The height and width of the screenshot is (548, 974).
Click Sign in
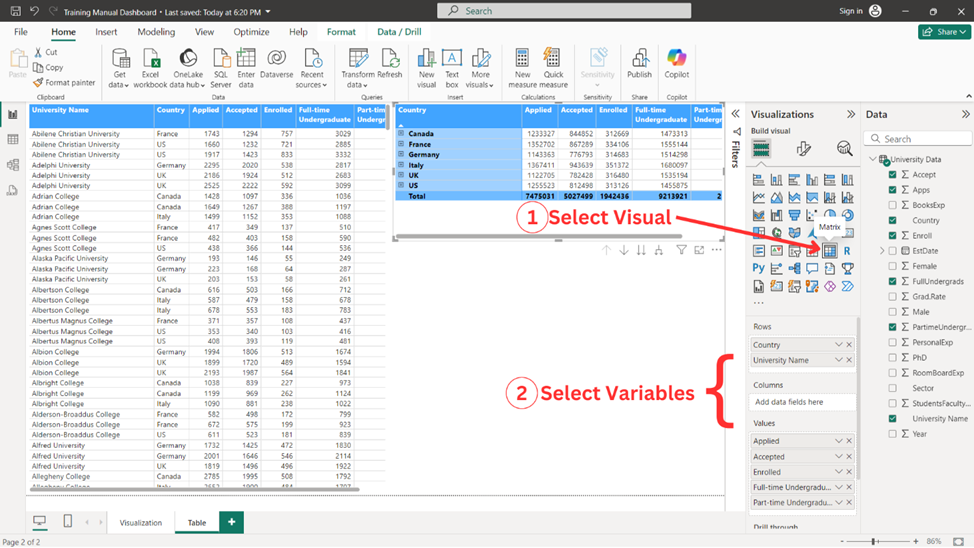[x=851, y=11]
